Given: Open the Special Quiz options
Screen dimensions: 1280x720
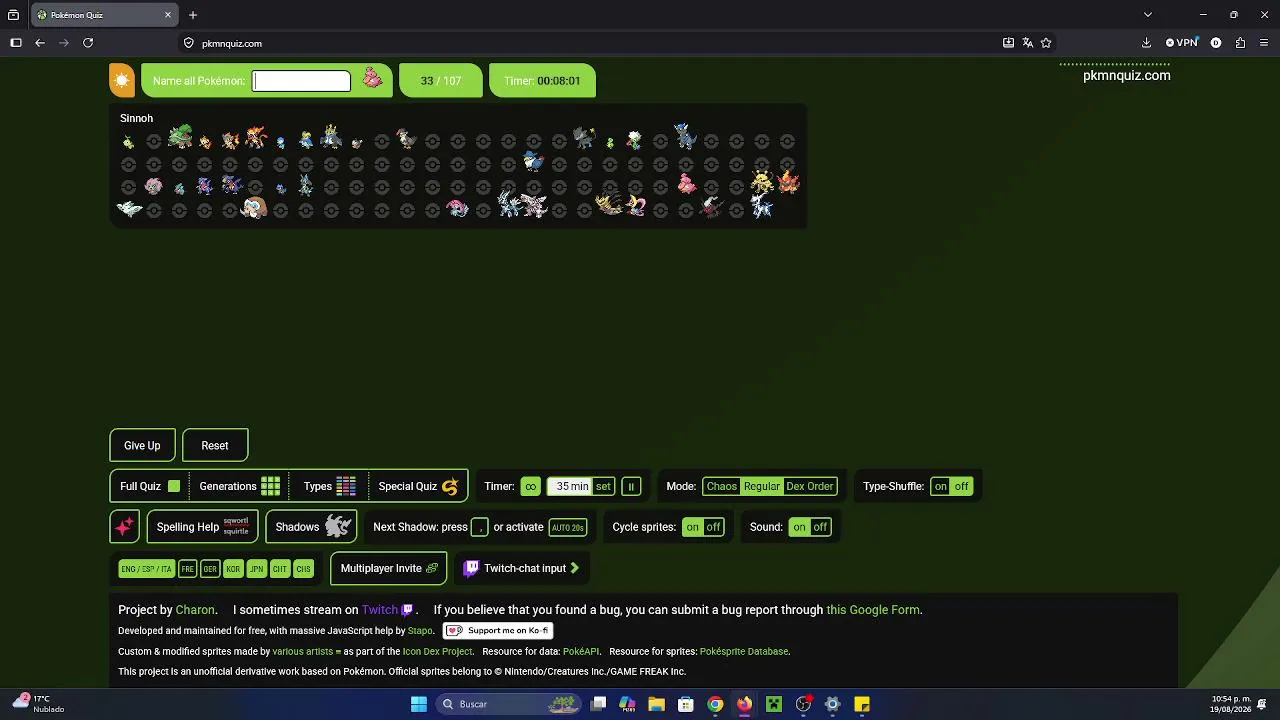Looking at the screenshot, I should 418,486.
